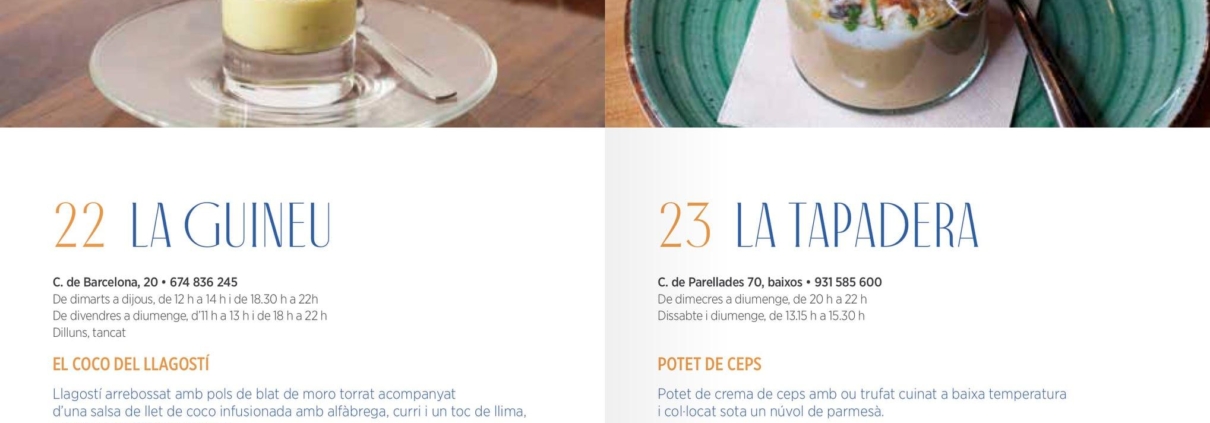The image size is (1210, 423).
Task: Click the Dissabte i diumenge hours line
Action: [761, 316]
